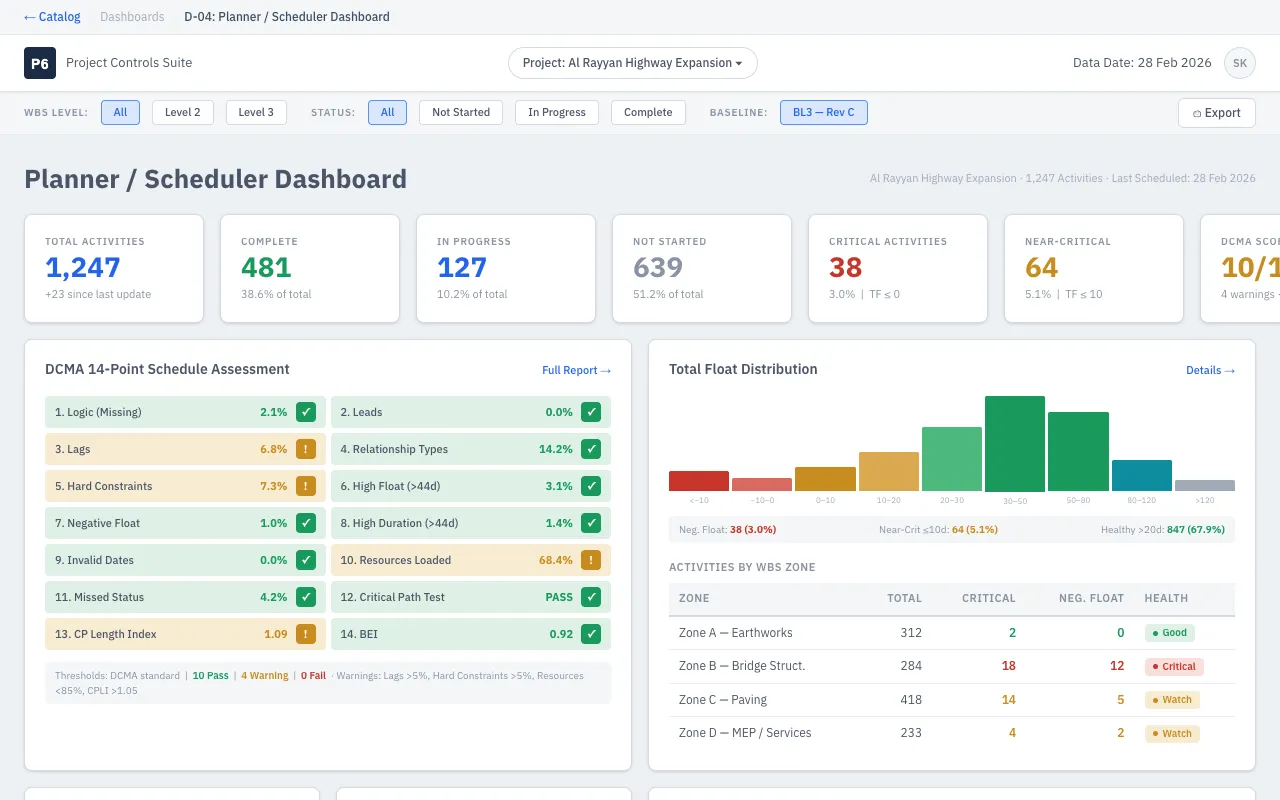Enable the Level 2 WBS filter
This screenshot has width=1280, height=800.
(182, 112)
